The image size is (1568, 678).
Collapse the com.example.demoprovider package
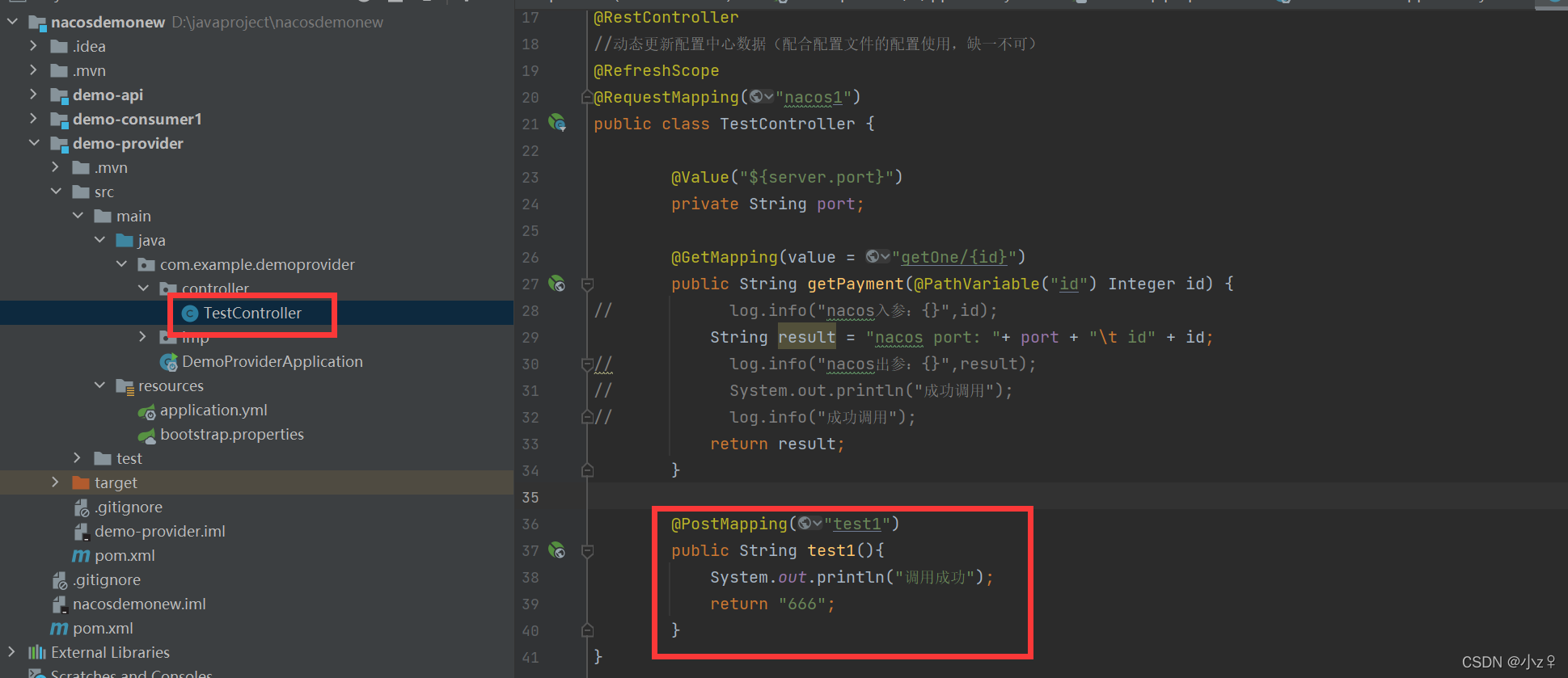(121, 264)
